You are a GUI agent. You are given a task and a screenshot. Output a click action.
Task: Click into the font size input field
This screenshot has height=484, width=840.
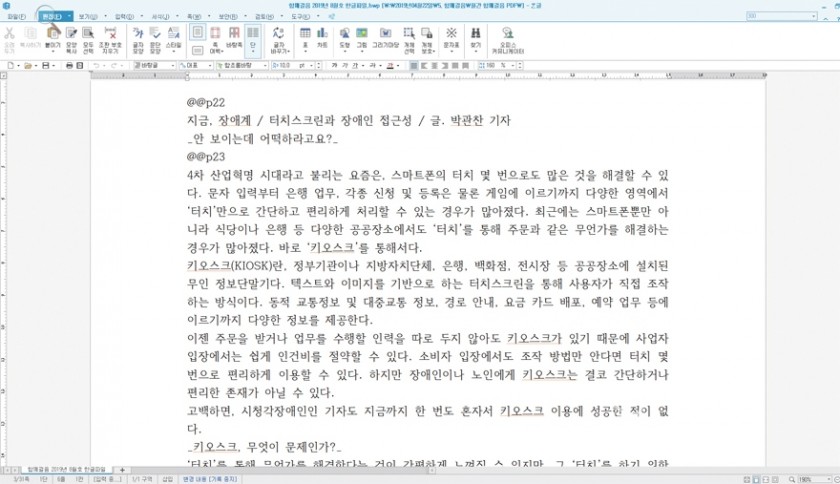(x=284, y=65)
